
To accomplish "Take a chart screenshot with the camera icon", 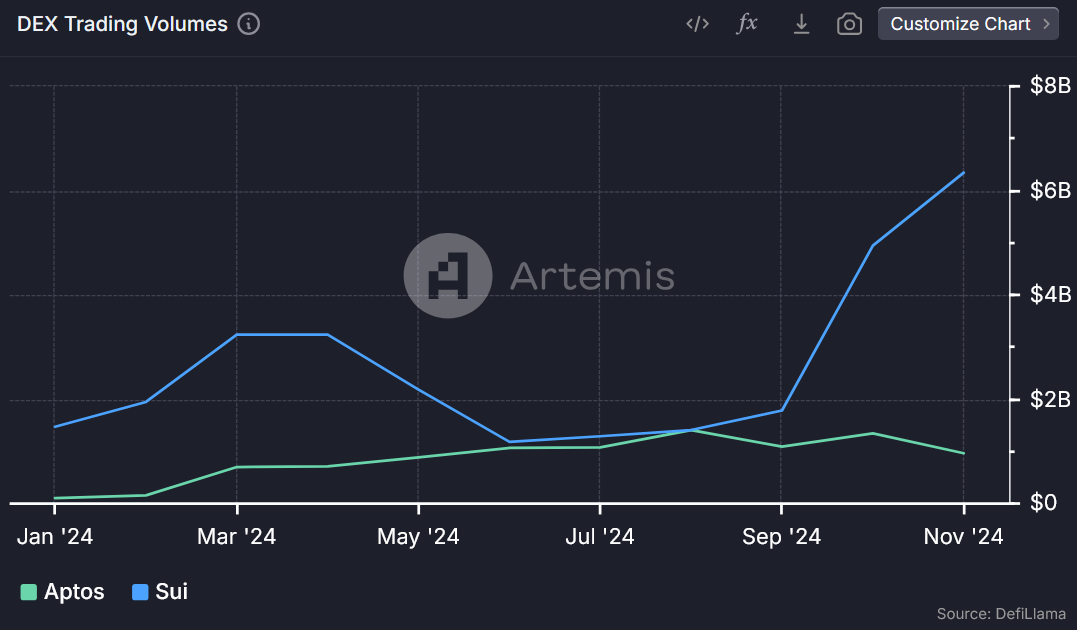I will [849, 24].
